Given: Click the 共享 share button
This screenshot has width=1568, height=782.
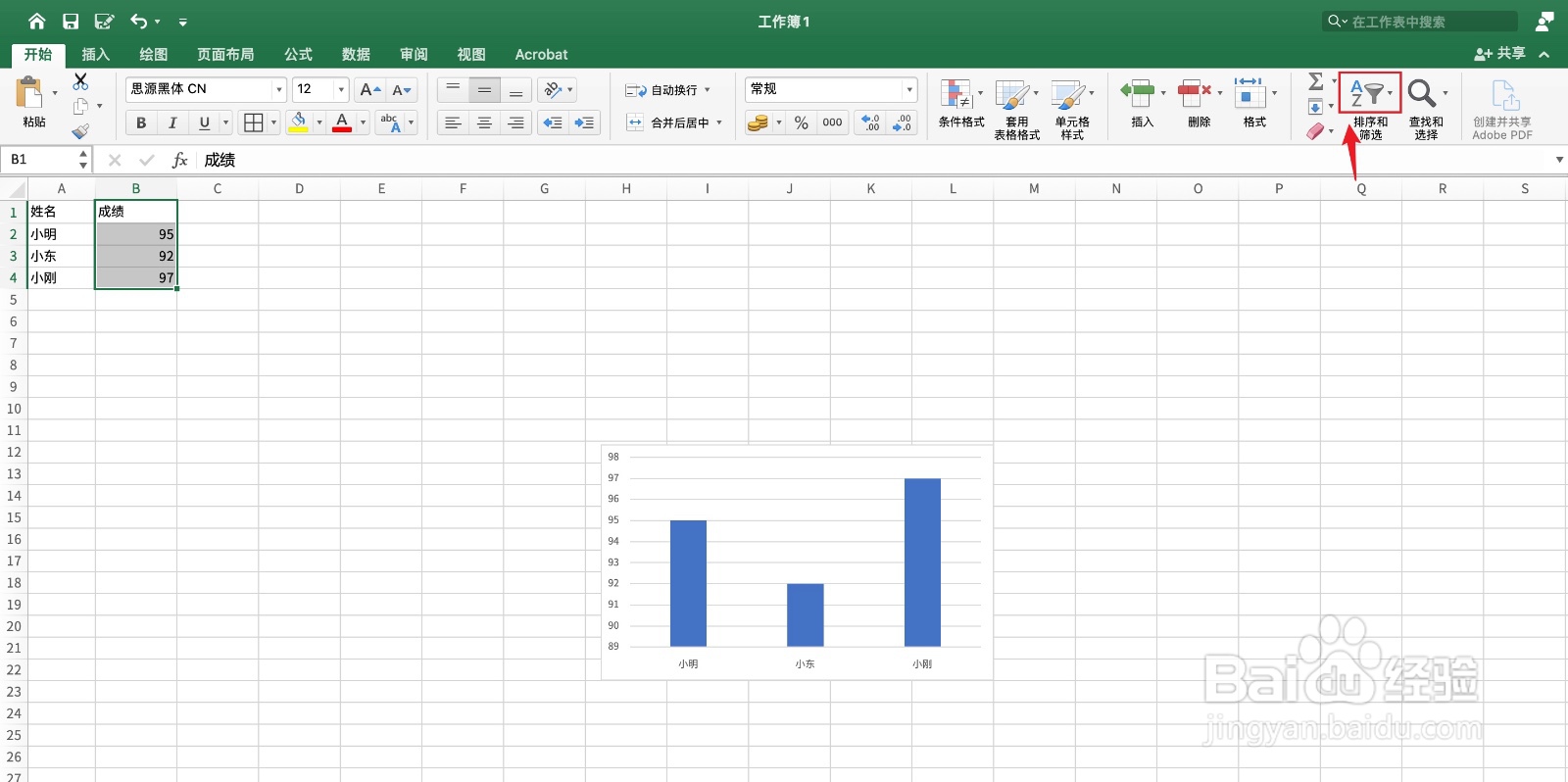Looking at the screenshot, I should 1500,53.
